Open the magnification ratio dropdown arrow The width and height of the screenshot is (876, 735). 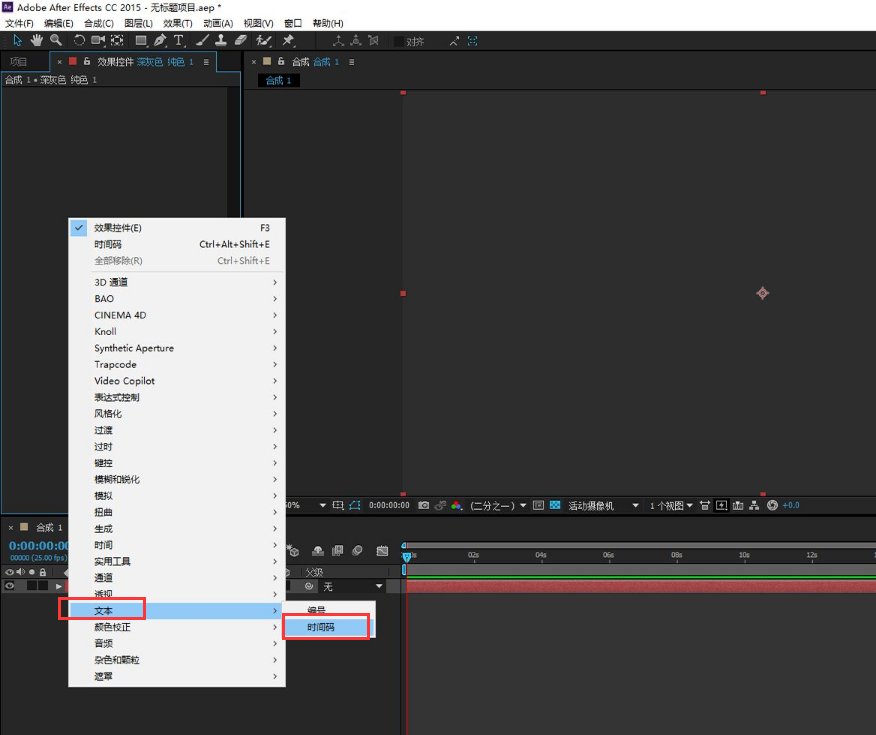click(x=322, y=505)
